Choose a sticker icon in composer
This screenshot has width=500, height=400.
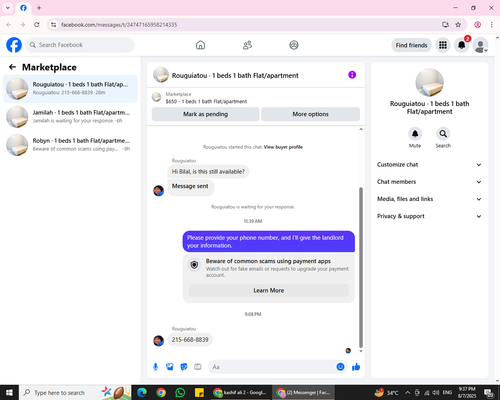[184, 367]
